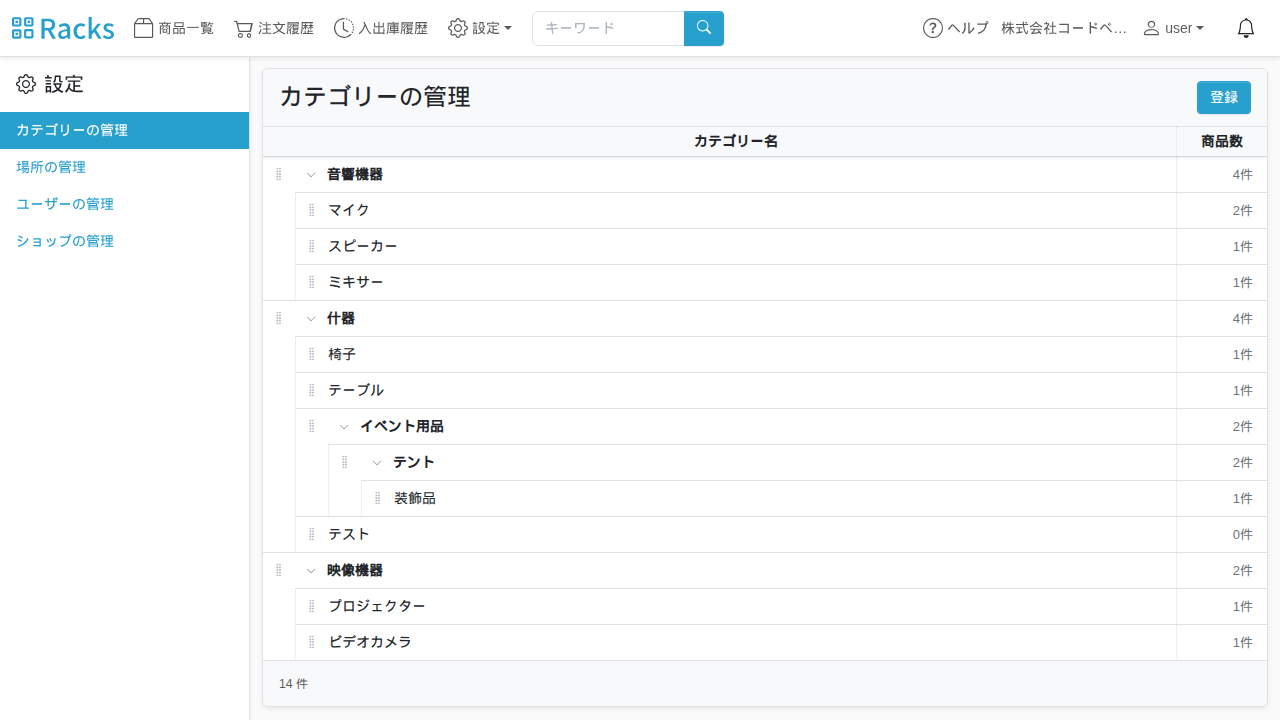Click the 0件 count in テスト row
This screenshot has width=1280, height=720.
(x=1242, y=534)
